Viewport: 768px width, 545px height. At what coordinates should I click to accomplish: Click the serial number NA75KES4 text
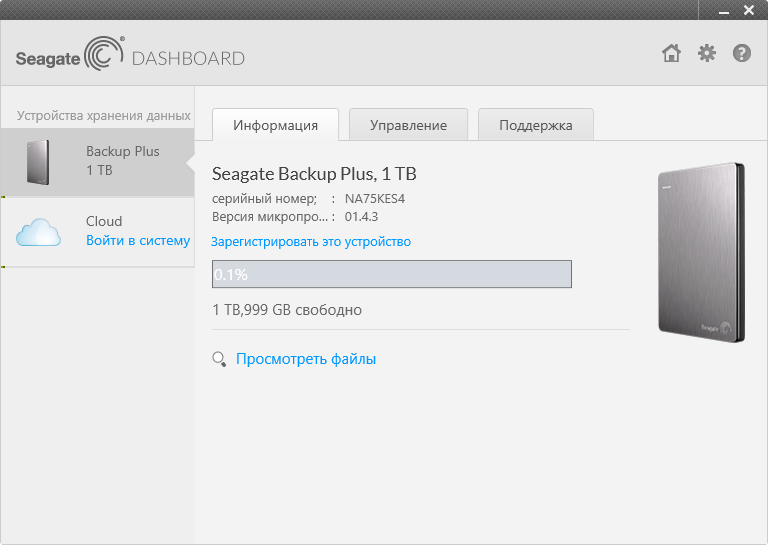(375, 198)
